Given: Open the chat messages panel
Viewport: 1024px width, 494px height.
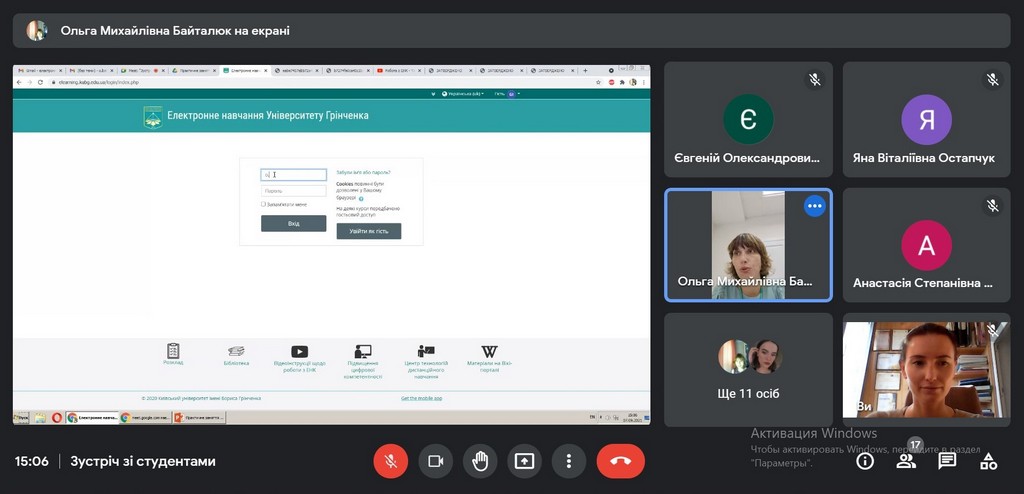Looking at the screenshot, I should 947,461.
